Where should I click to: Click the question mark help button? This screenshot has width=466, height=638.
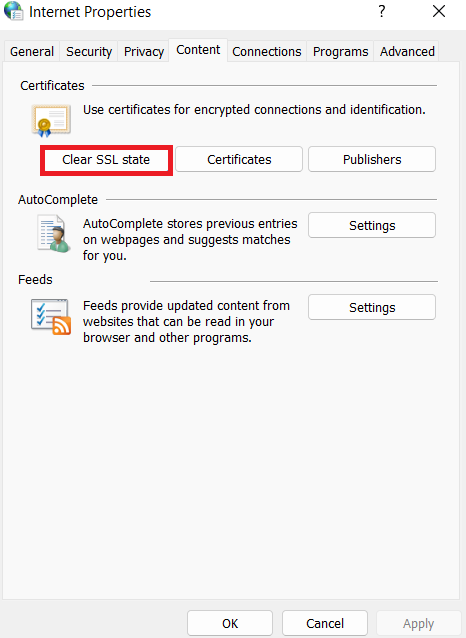pyautogui.click(x=381, y=11)
